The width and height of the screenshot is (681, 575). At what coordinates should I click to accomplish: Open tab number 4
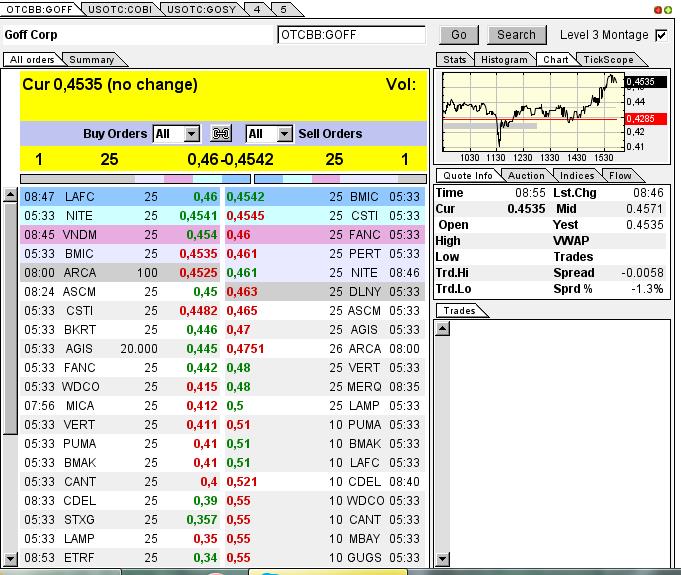pos(257,10)
